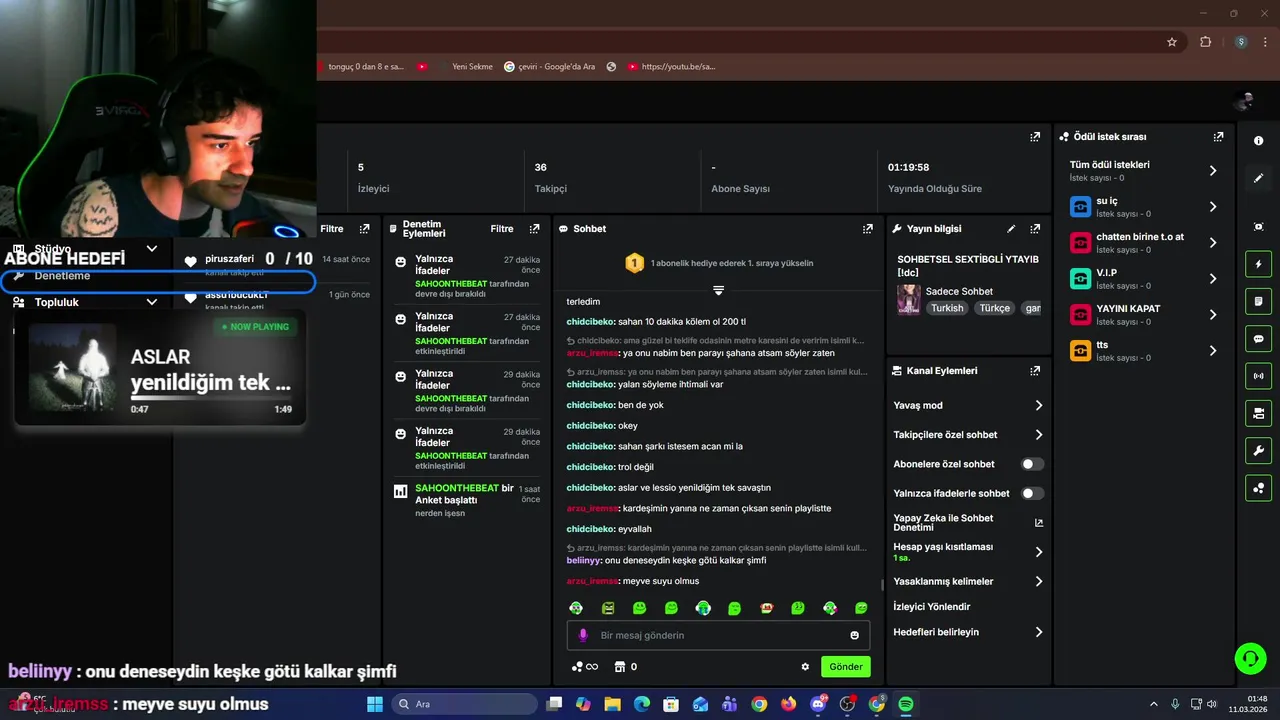This screenshot has height=720, width=1280.
Task: Expand the su iç reward requests
Action: 1213,207
